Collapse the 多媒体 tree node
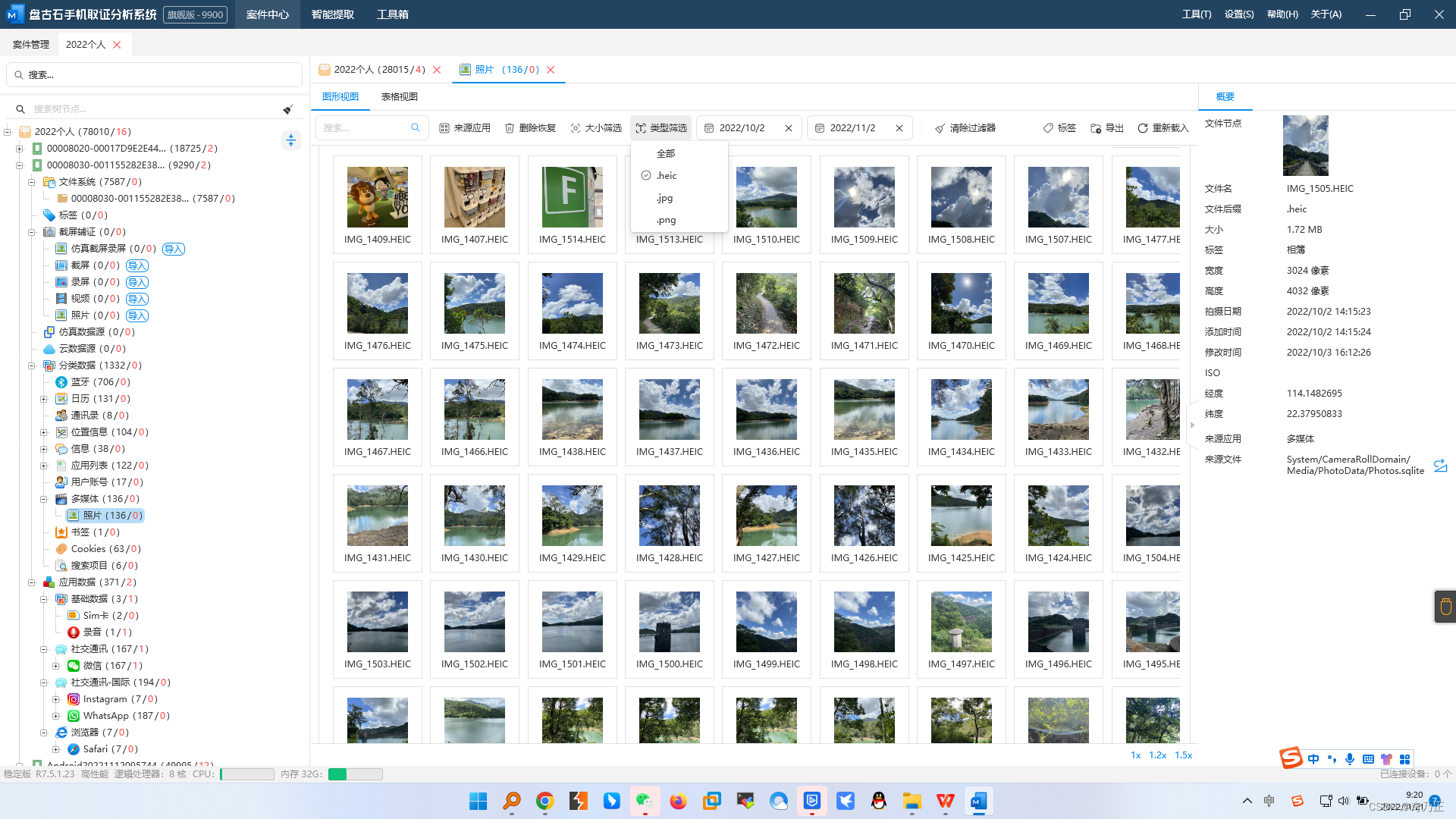 click(44, 499)
